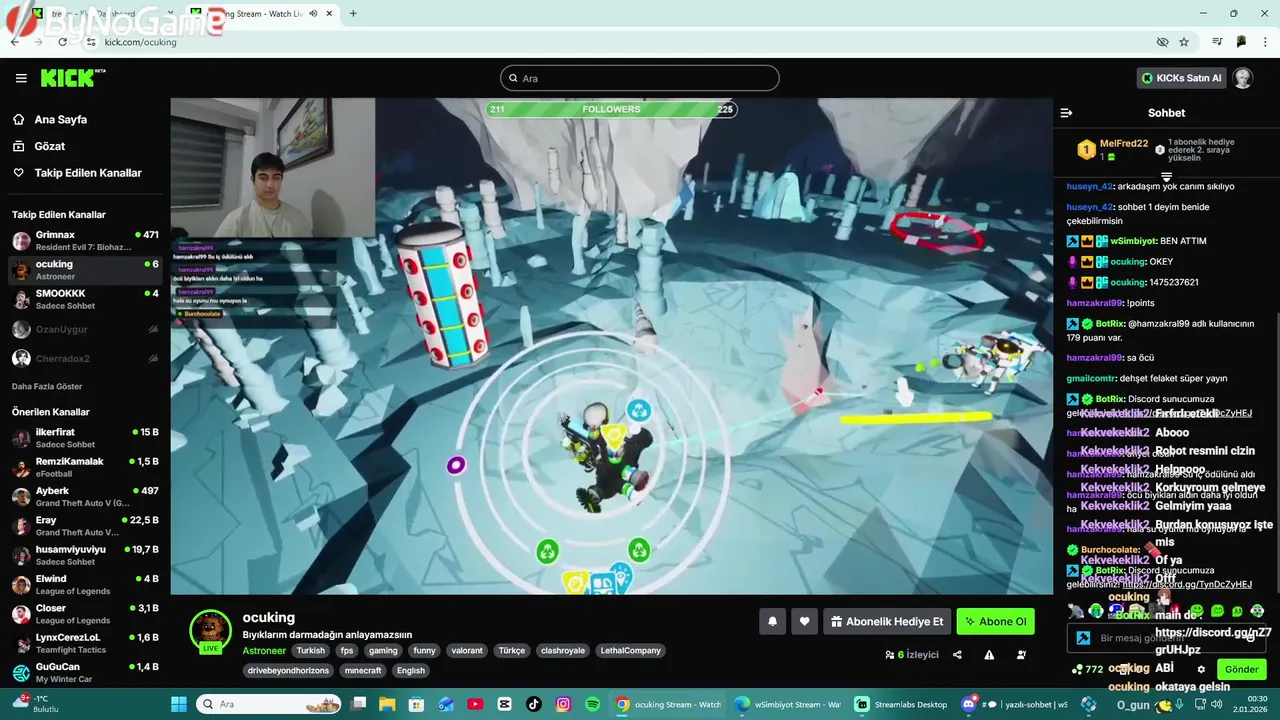The image size is (1280, 720).
Task: Click the Gönder send button
Action: [x=1242, y=669]
